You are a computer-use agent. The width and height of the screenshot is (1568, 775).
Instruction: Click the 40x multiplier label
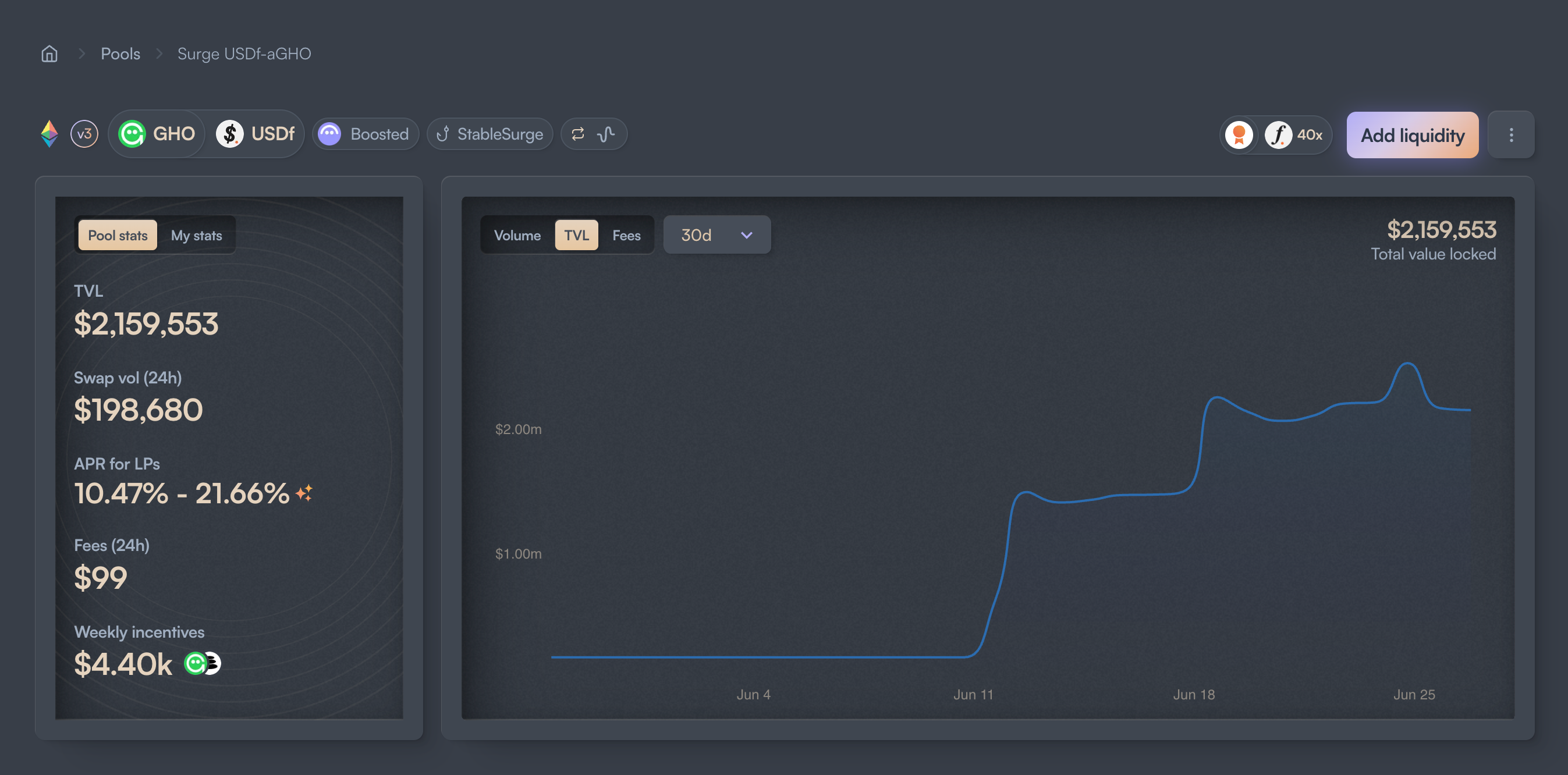click(1310, 134)
